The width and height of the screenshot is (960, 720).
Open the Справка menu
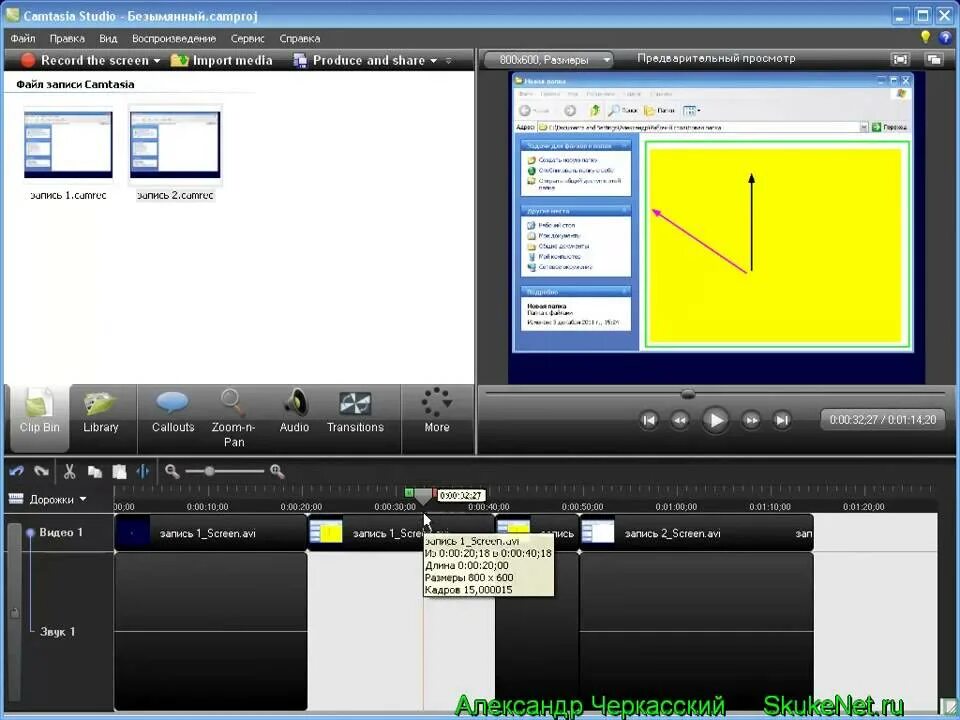(299, 39)
